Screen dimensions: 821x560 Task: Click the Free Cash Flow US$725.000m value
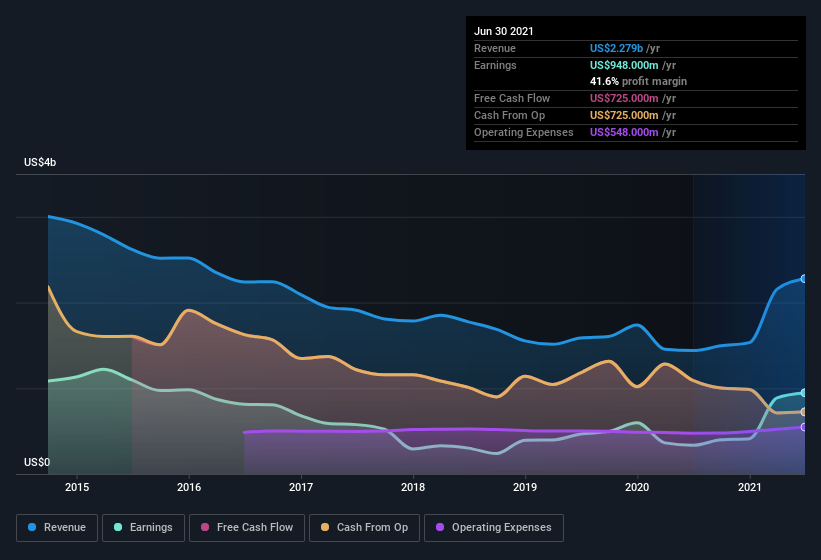coord(624,98)
